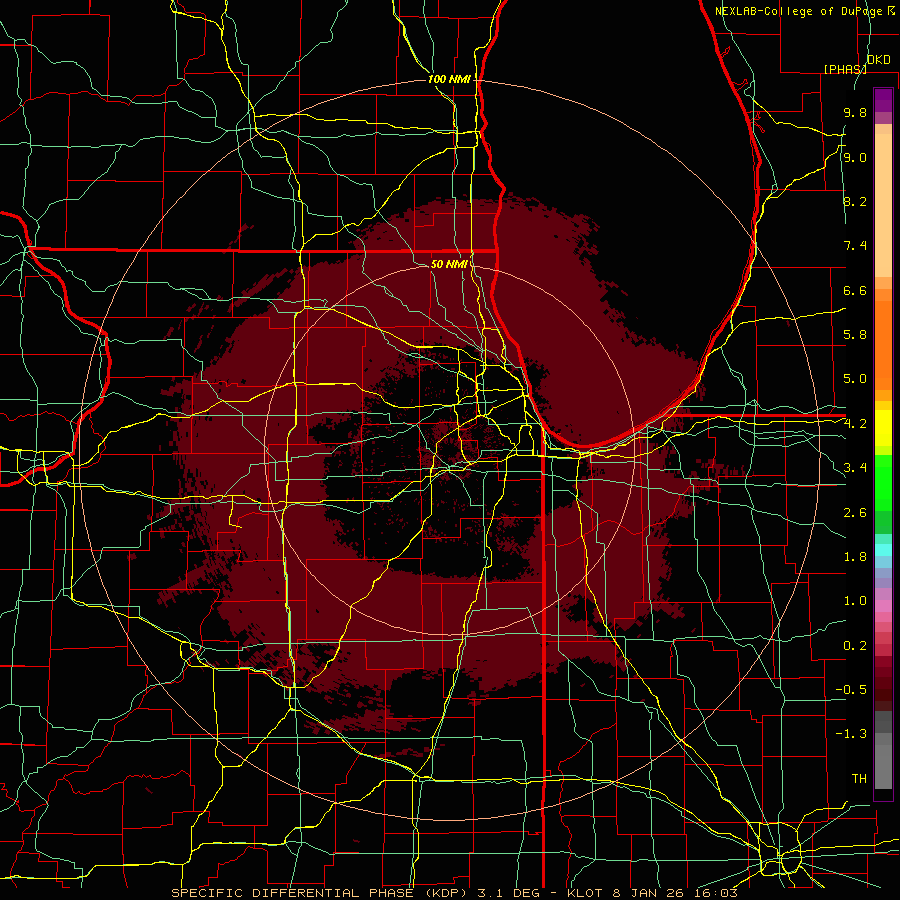Click the bright yellow band of color bar
The height and width of the screenshot is (900, 900).
tap(883, 428)
